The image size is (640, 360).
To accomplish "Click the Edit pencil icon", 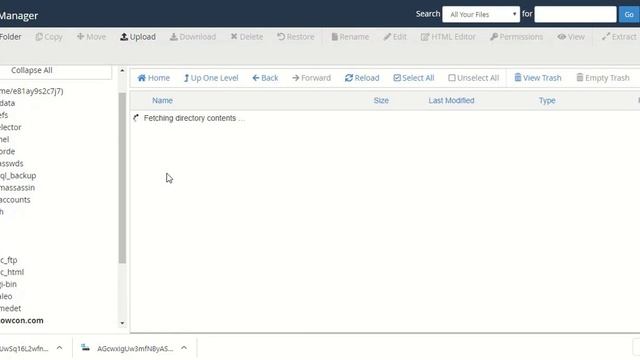I will [x=387, y=37].
